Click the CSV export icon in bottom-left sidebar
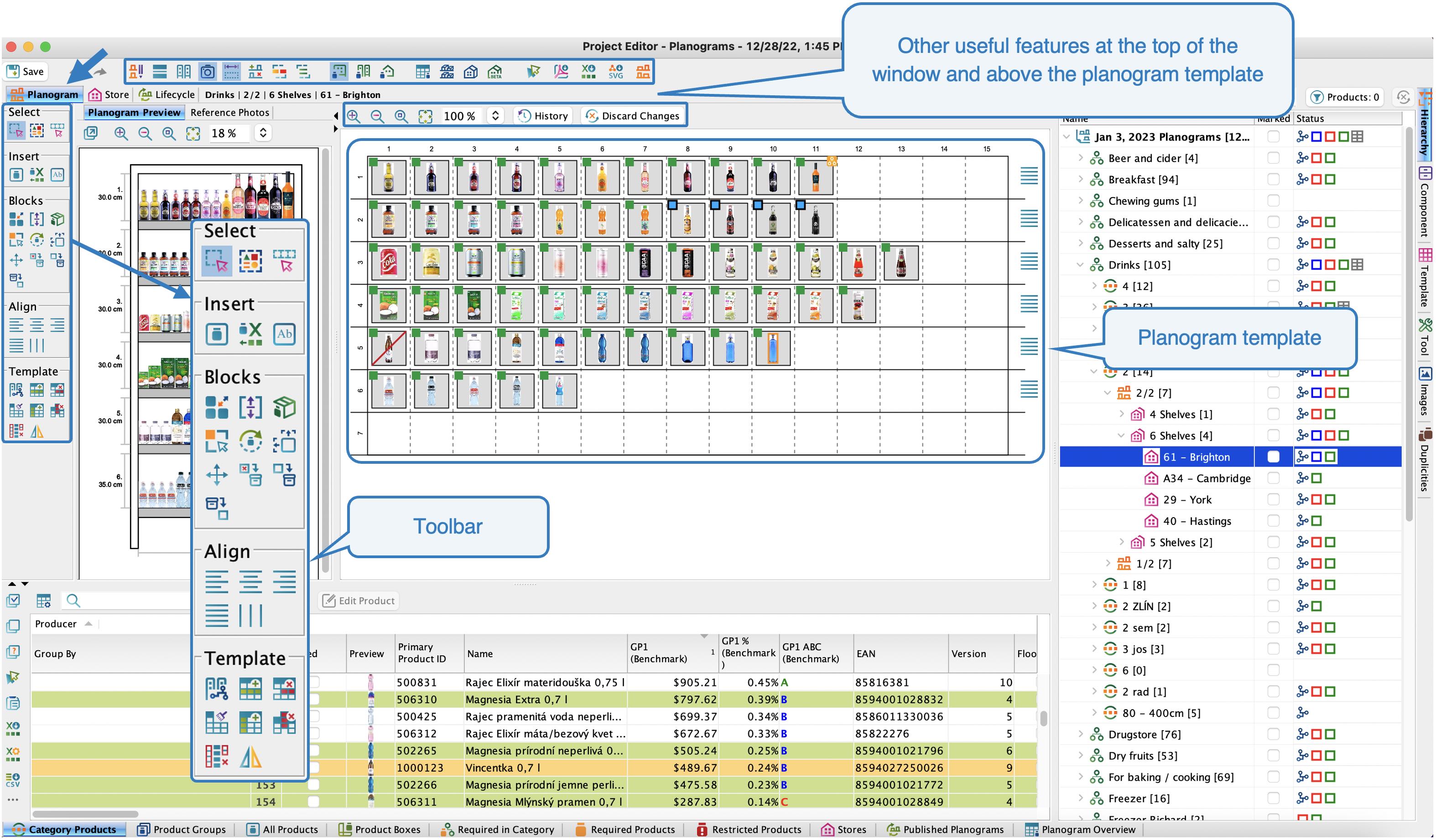The height and width of the screenshot is (840, 1436). tap(12, 780)
